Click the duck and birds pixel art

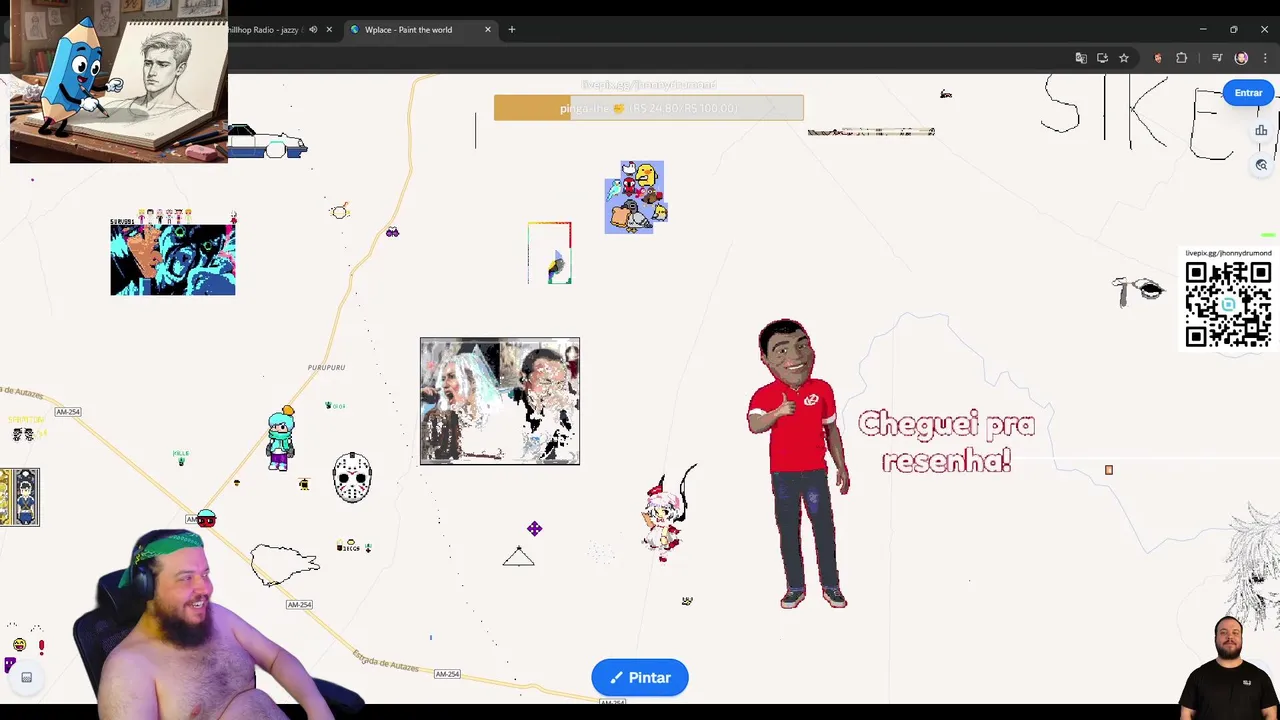(636, 197)
